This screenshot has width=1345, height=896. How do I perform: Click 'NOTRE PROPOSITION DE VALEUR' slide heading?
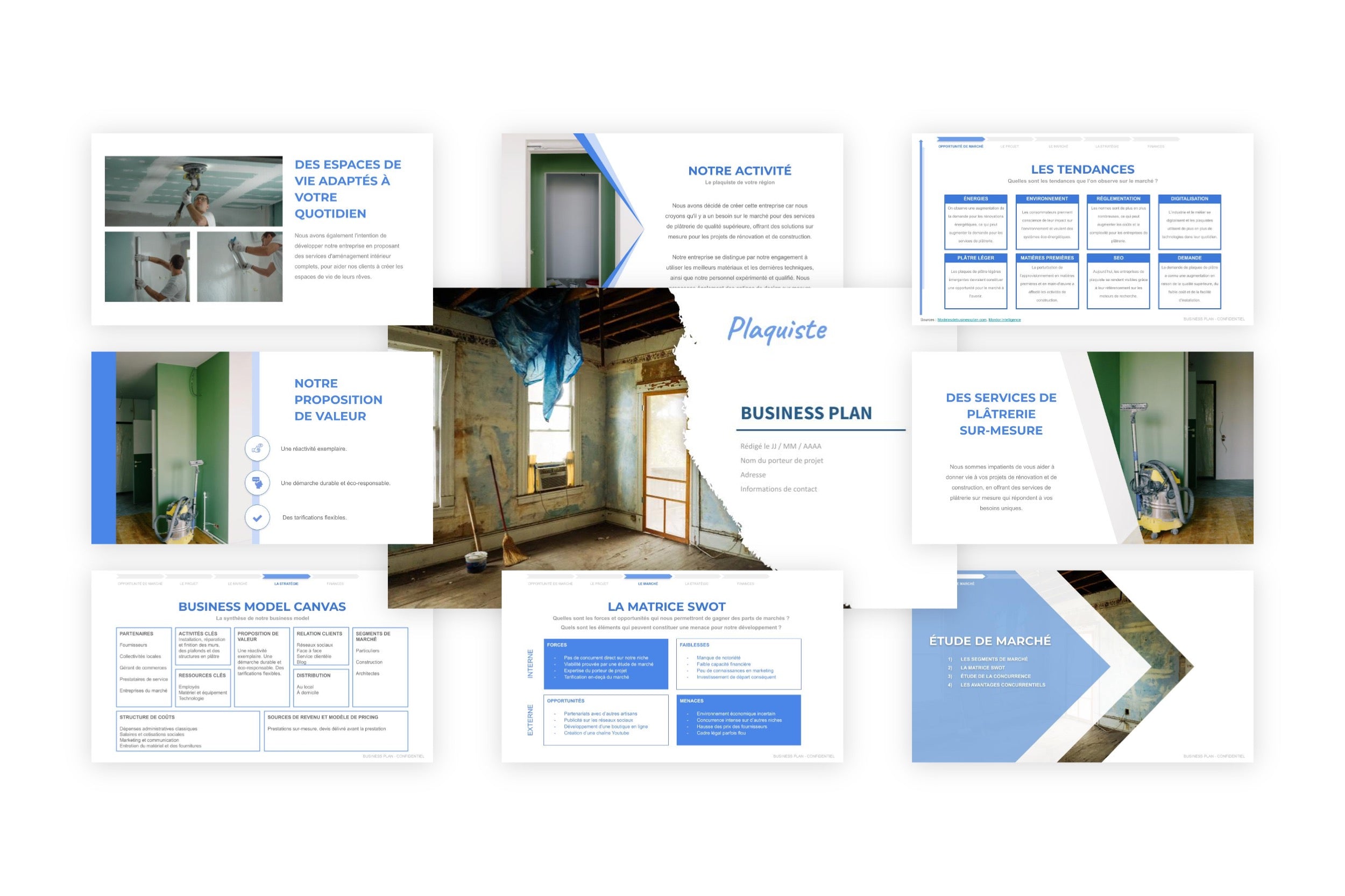click(338, 400)
